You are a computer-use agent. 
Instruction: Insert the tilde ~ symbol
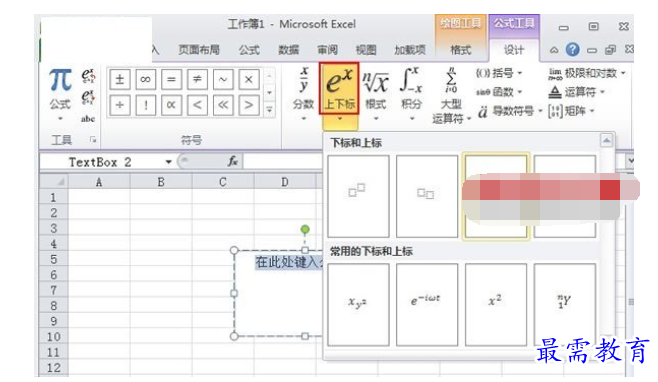pyautogui.click(x=223, y=79)
